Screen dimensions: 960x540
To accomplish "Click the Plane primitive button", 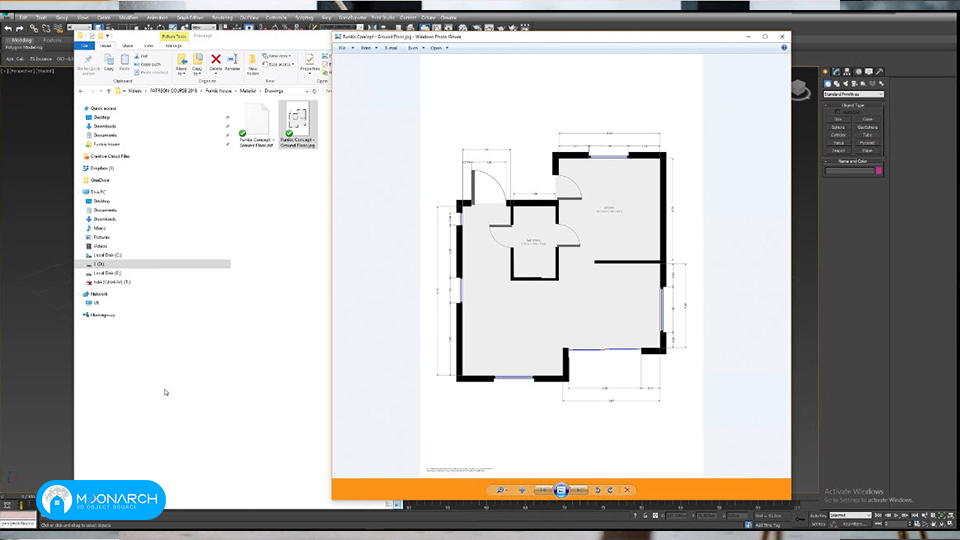I will point(868,151).
